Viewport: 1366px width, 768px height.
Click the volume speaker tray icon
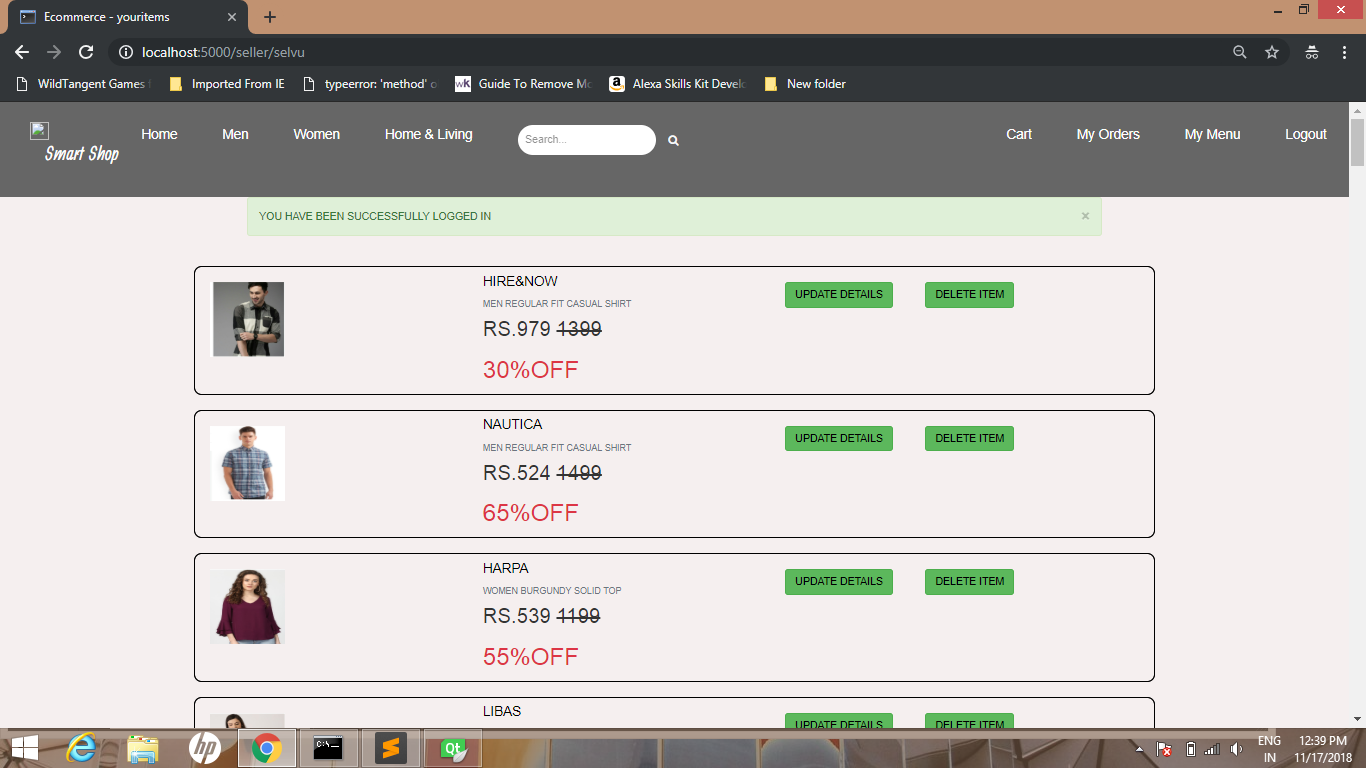[1236, 749]
